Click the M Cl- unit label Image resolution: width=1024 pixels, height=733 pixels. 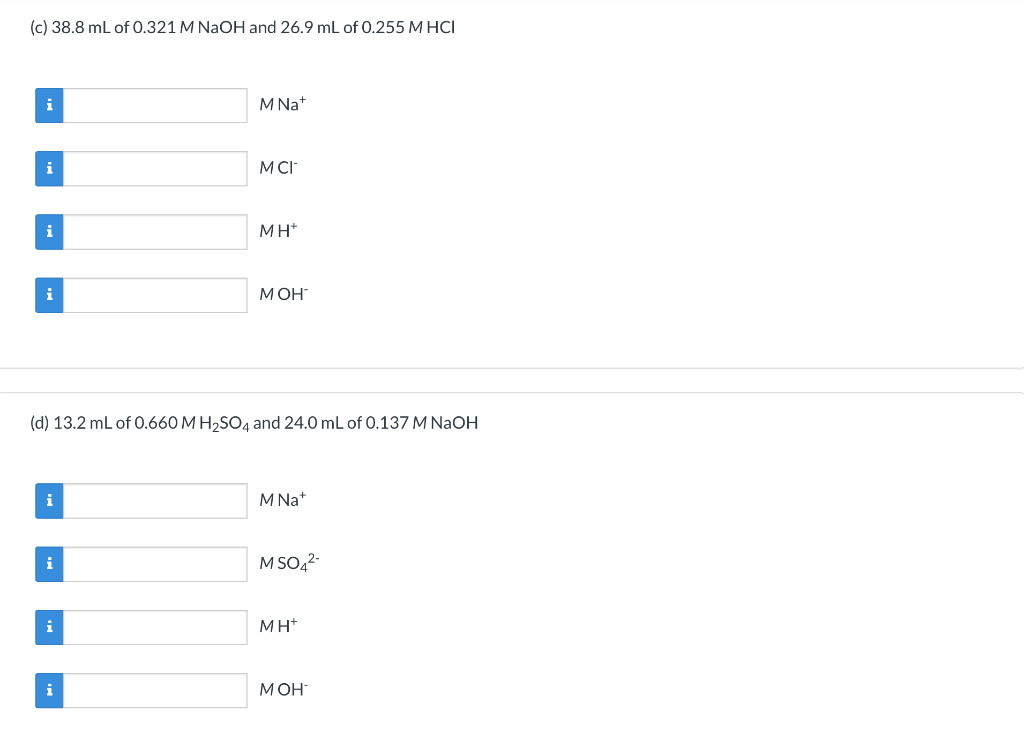(278, 167)
